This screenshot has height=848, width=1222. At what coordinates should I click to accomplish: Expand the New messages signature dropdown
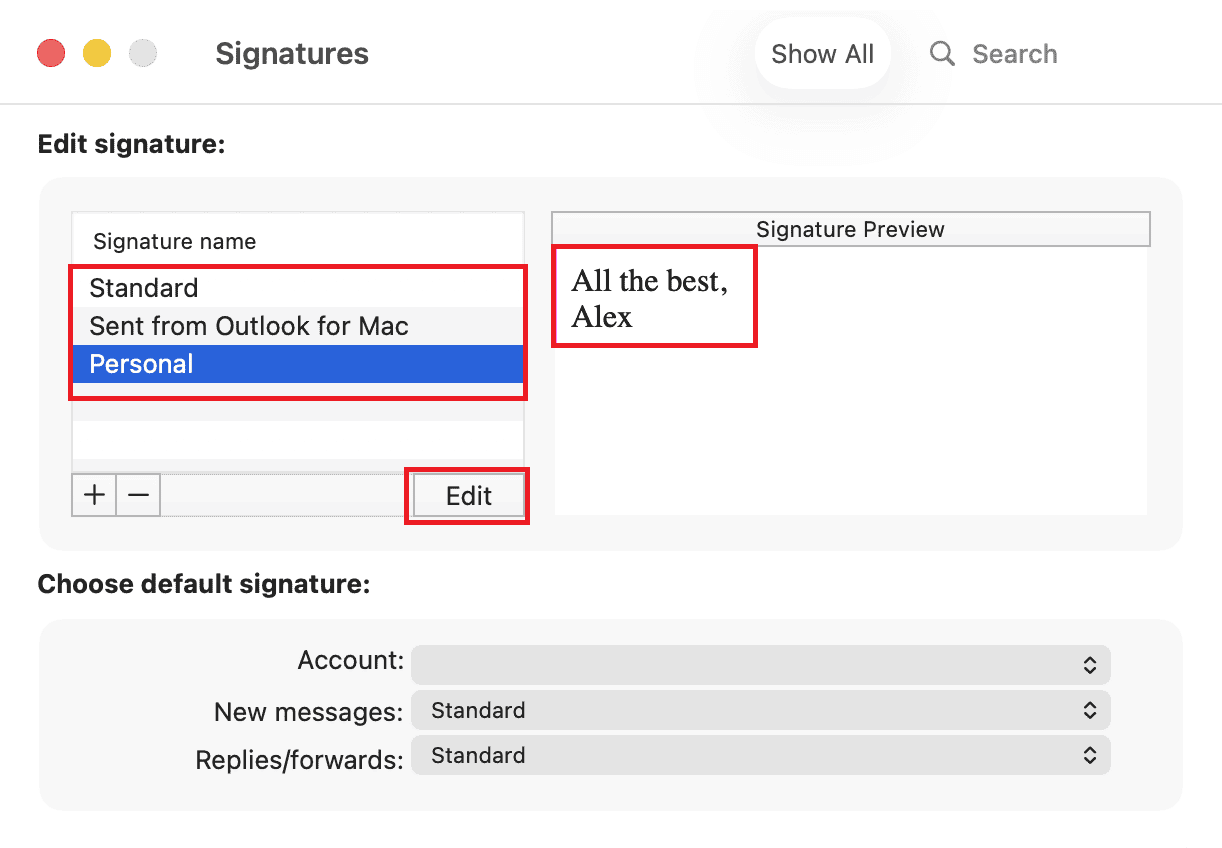coord(760,711)
